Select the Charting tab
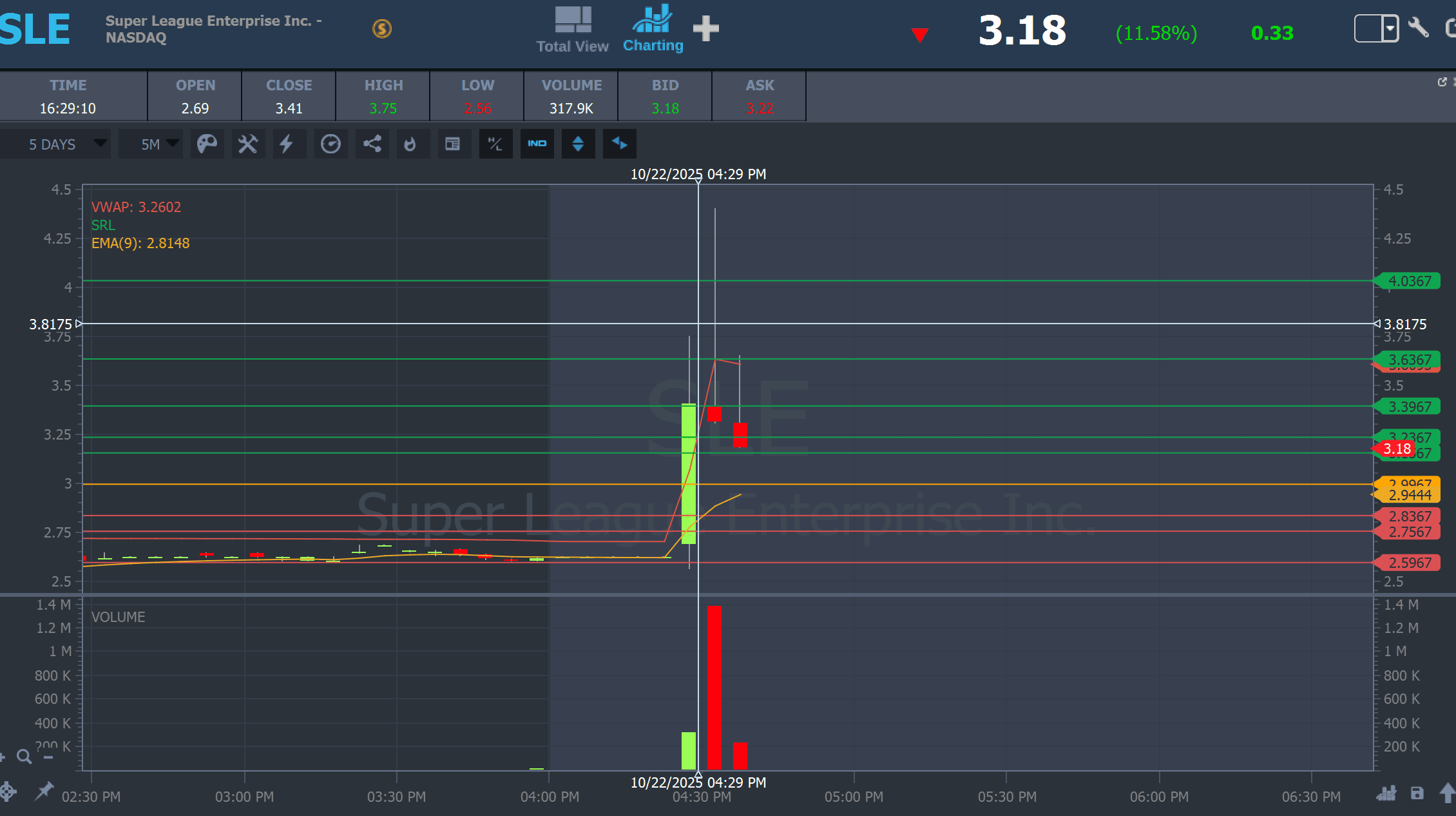The height and width of the screenshot is (816, 1456). (653, 30)
